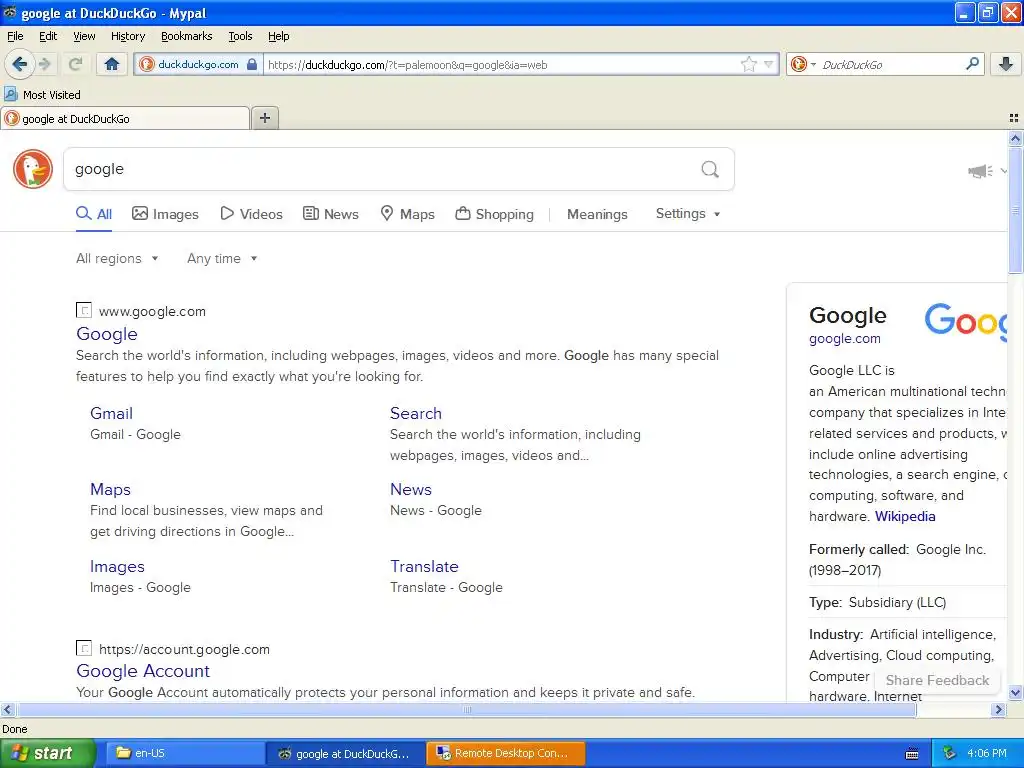Open the Bookmarks menu
The image size is (1024, 768).
(x=186, y=36)
